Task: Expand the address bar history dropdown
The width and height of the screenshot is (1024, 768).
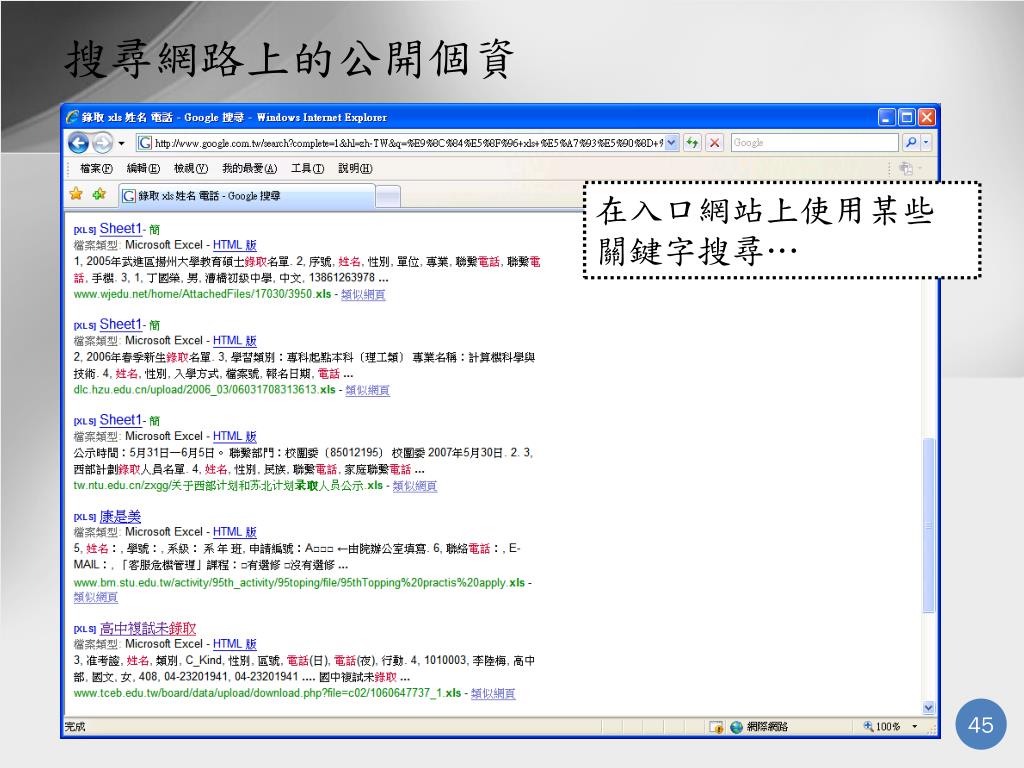Action: coord(671,142)
